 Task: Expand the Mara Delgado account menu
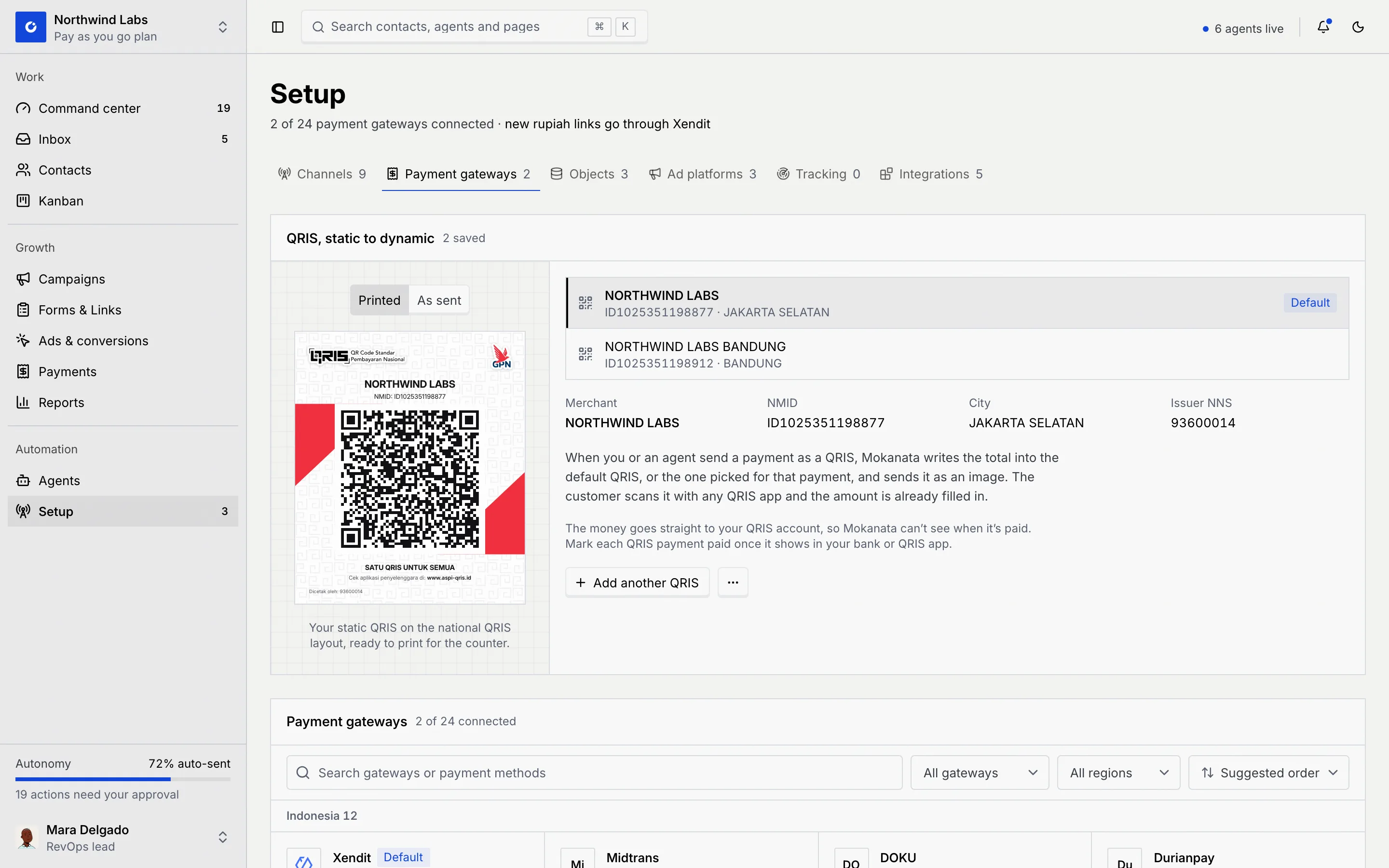pos(223,837)
